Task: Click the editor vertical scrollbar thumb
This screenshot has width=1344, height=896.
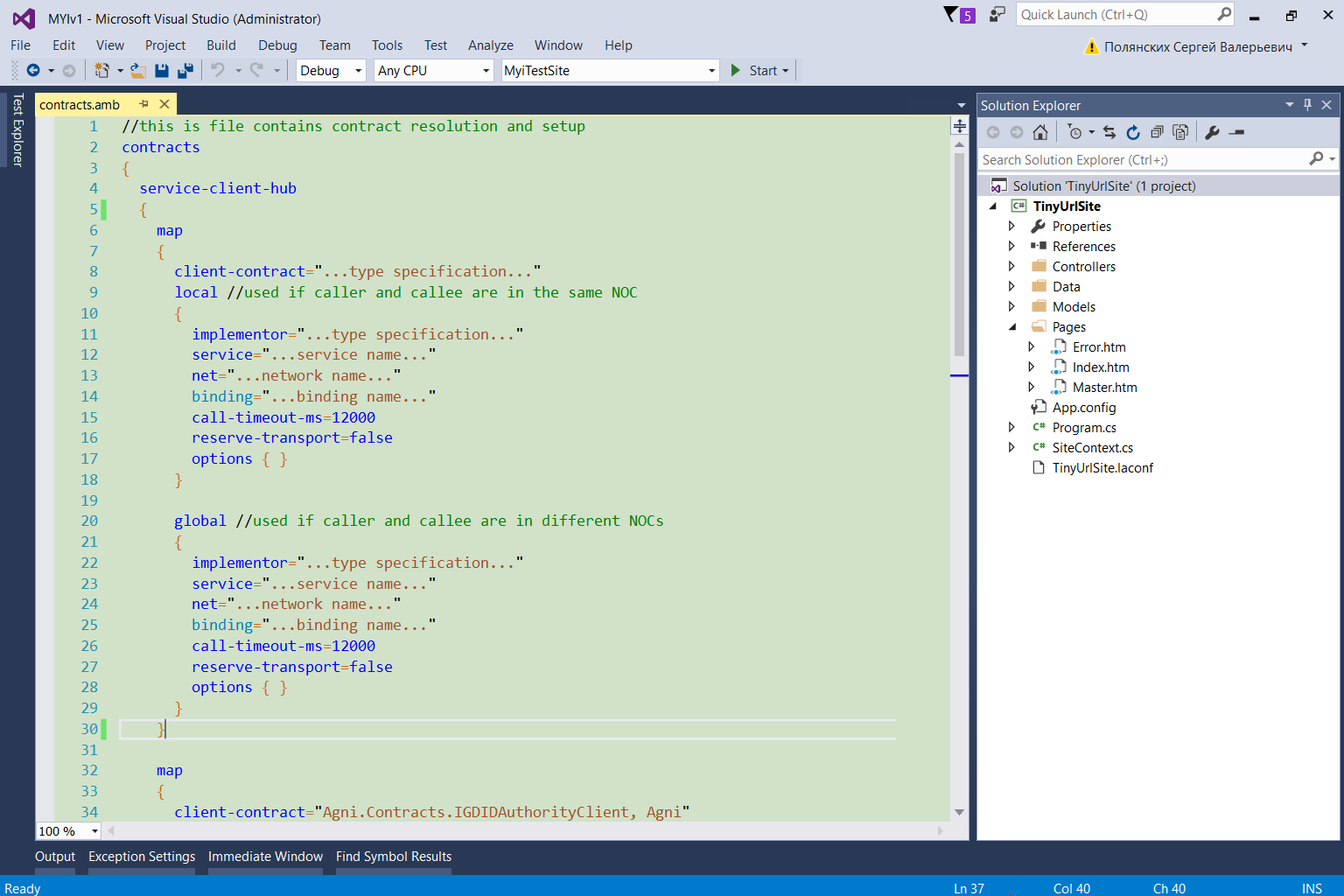Action: tap(959, 253)
